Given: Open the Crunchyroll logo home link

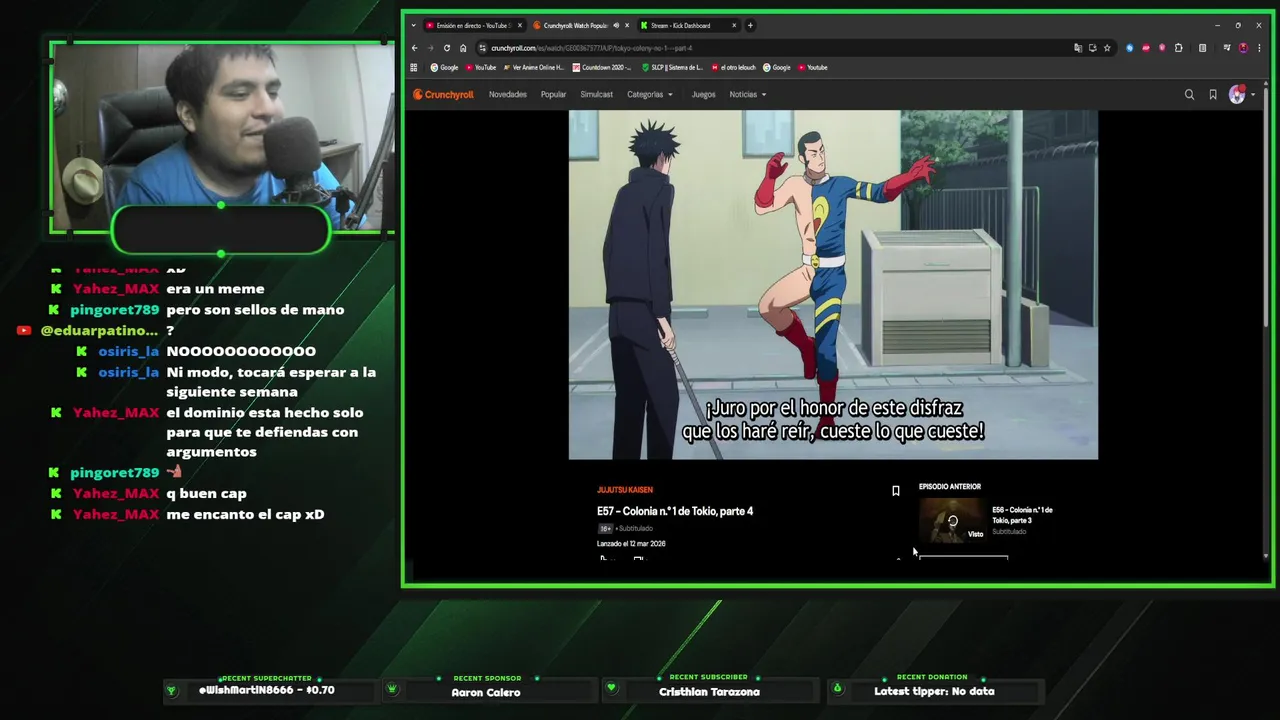Looking at the screenshot, I should (x=443, y=95).
